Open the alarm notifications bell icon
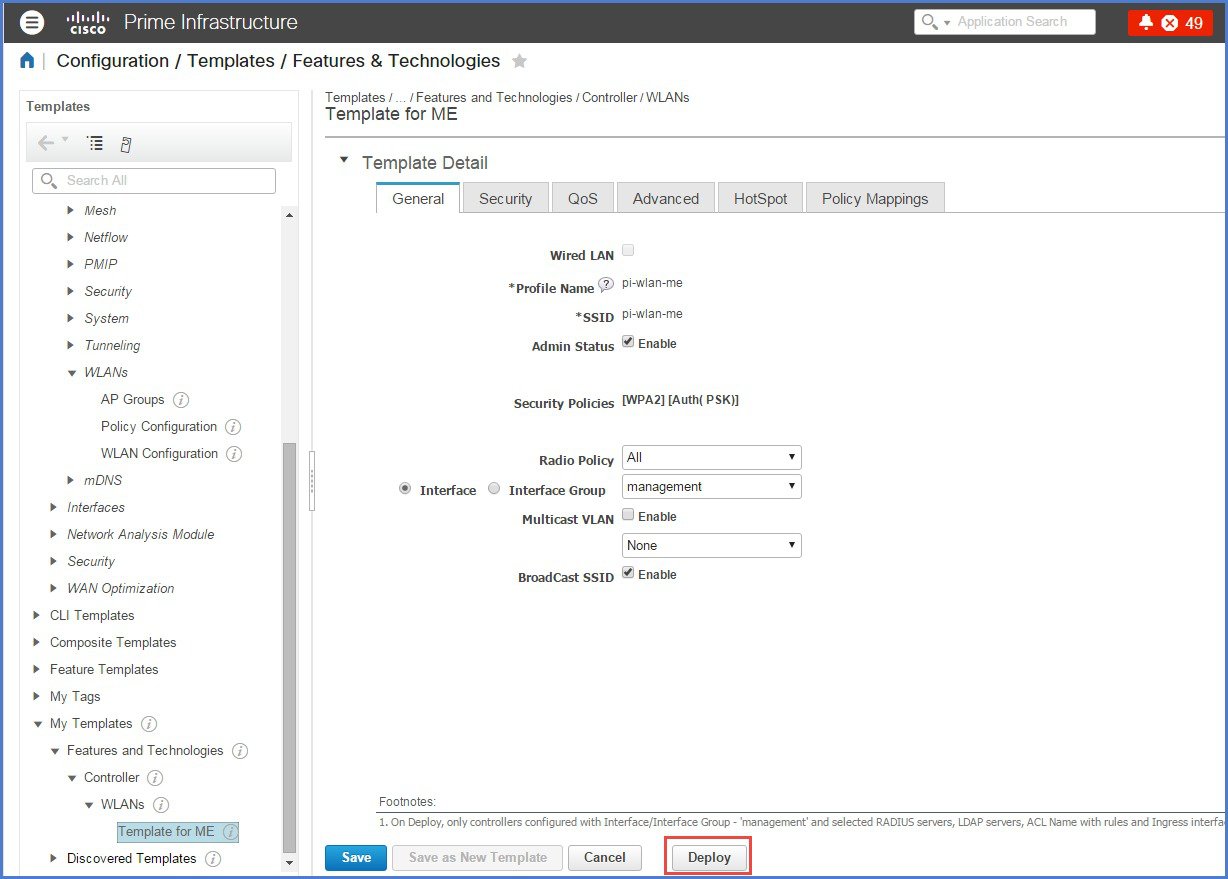Screen dimensions: 1228x879 coord(1146,22)
